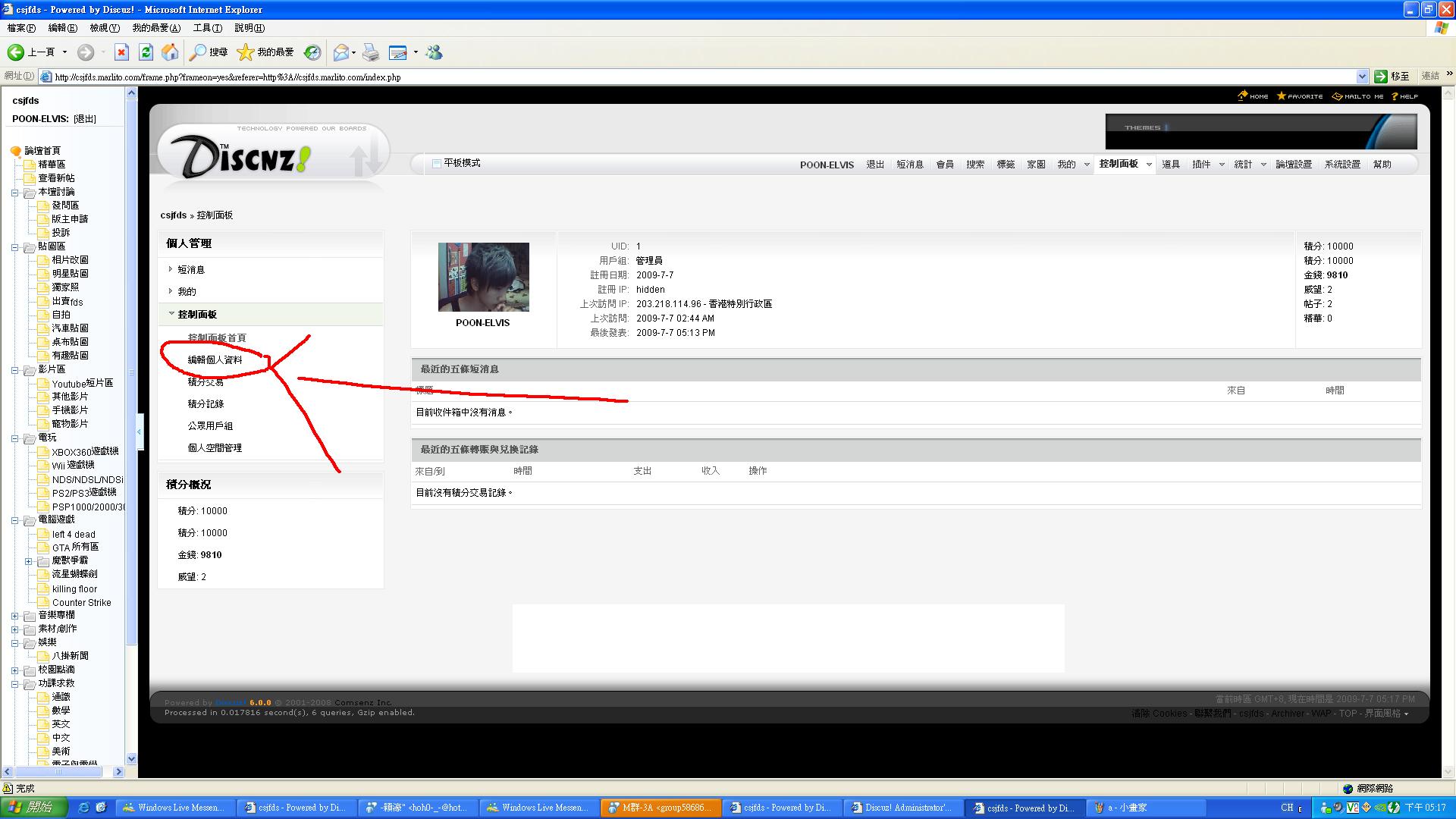Expand 音樂專欄 tree node

(x=14, y=616)
